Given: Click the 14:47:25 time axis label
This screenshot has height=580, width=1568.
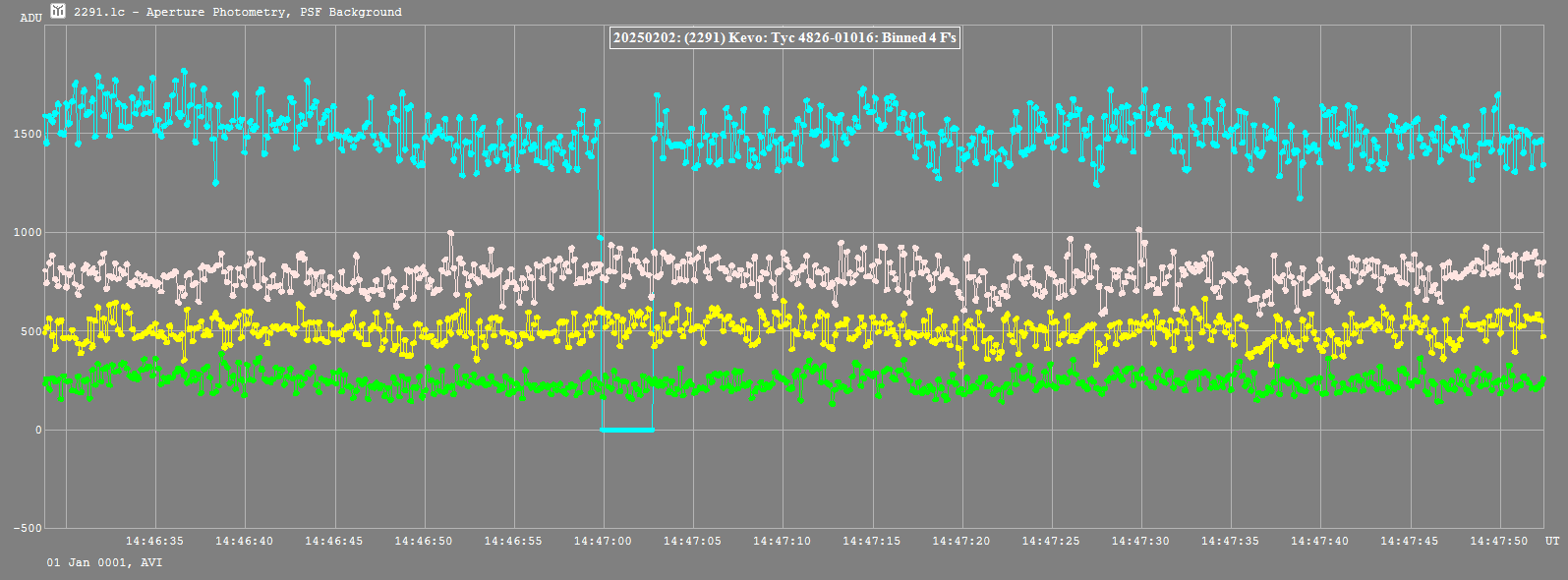Looking at the screenshot, I should [x=1051, y=541].
